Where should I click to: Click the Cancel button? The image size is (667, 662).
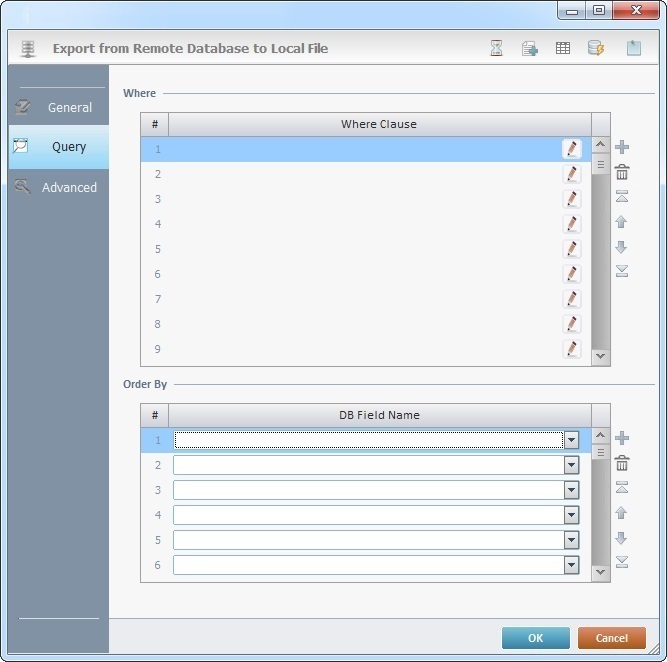click(x=611, y=638)
